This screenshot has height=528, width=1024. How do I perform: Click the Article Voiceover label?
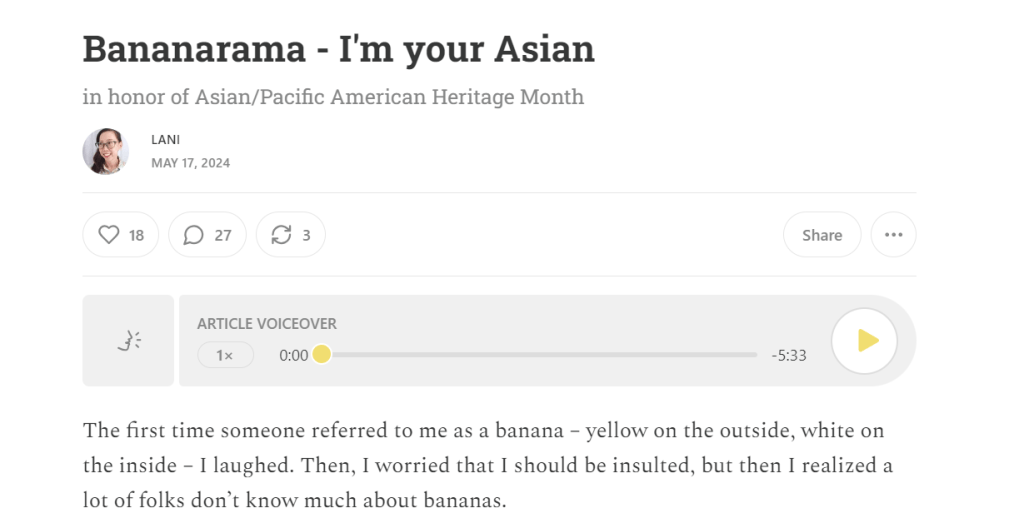pos(266,324)
